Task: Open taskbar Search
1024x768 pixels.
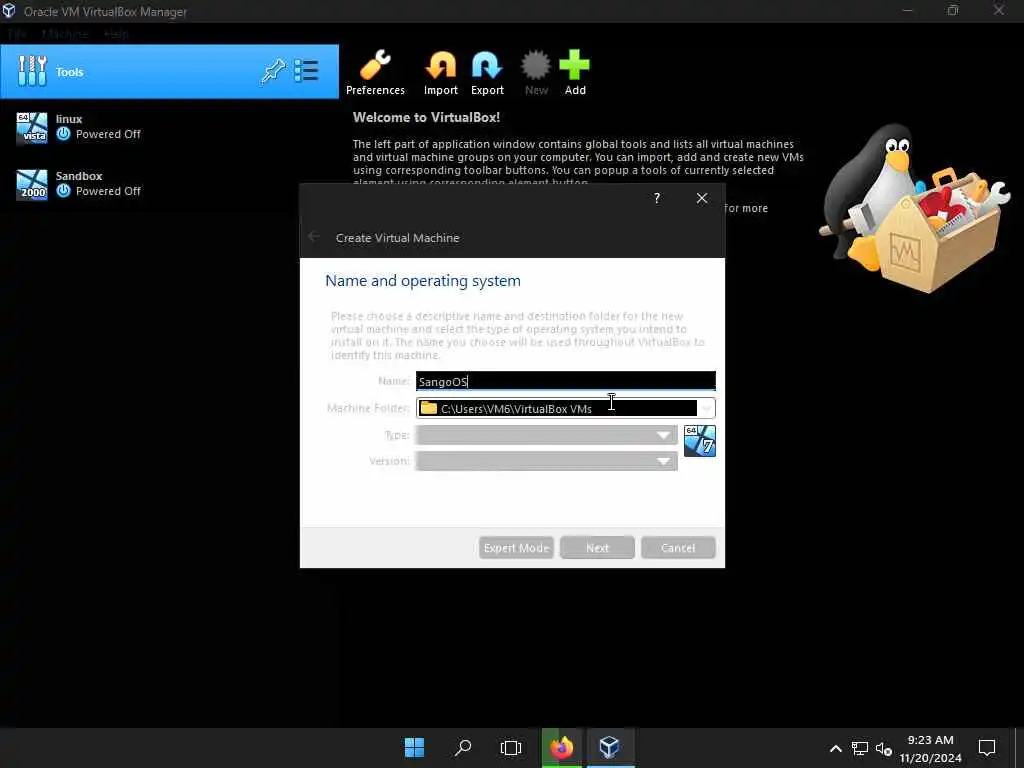Action: point(463,747)
